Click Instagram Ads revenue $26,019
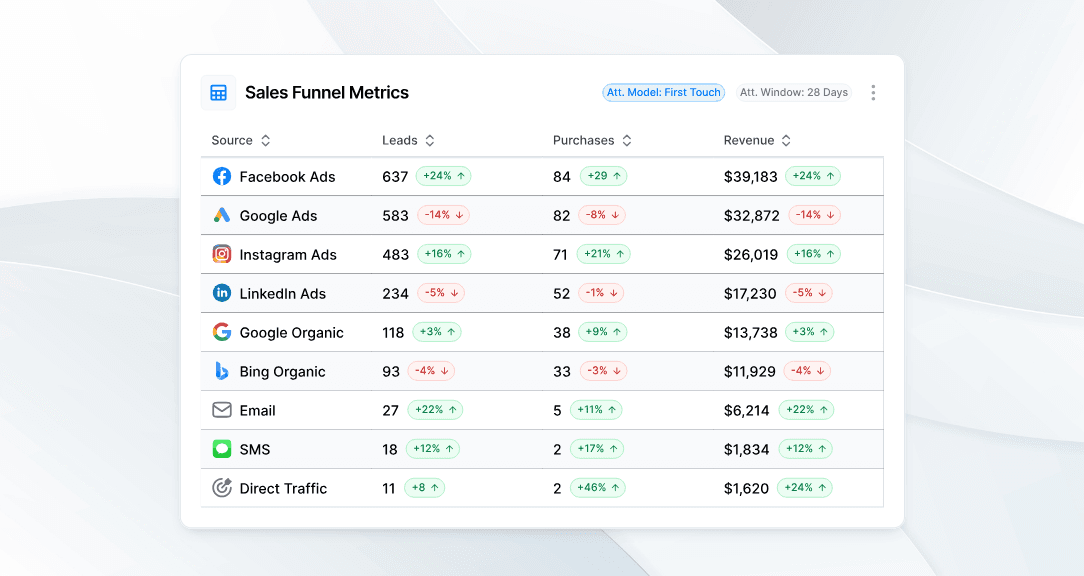 point(751,254)
